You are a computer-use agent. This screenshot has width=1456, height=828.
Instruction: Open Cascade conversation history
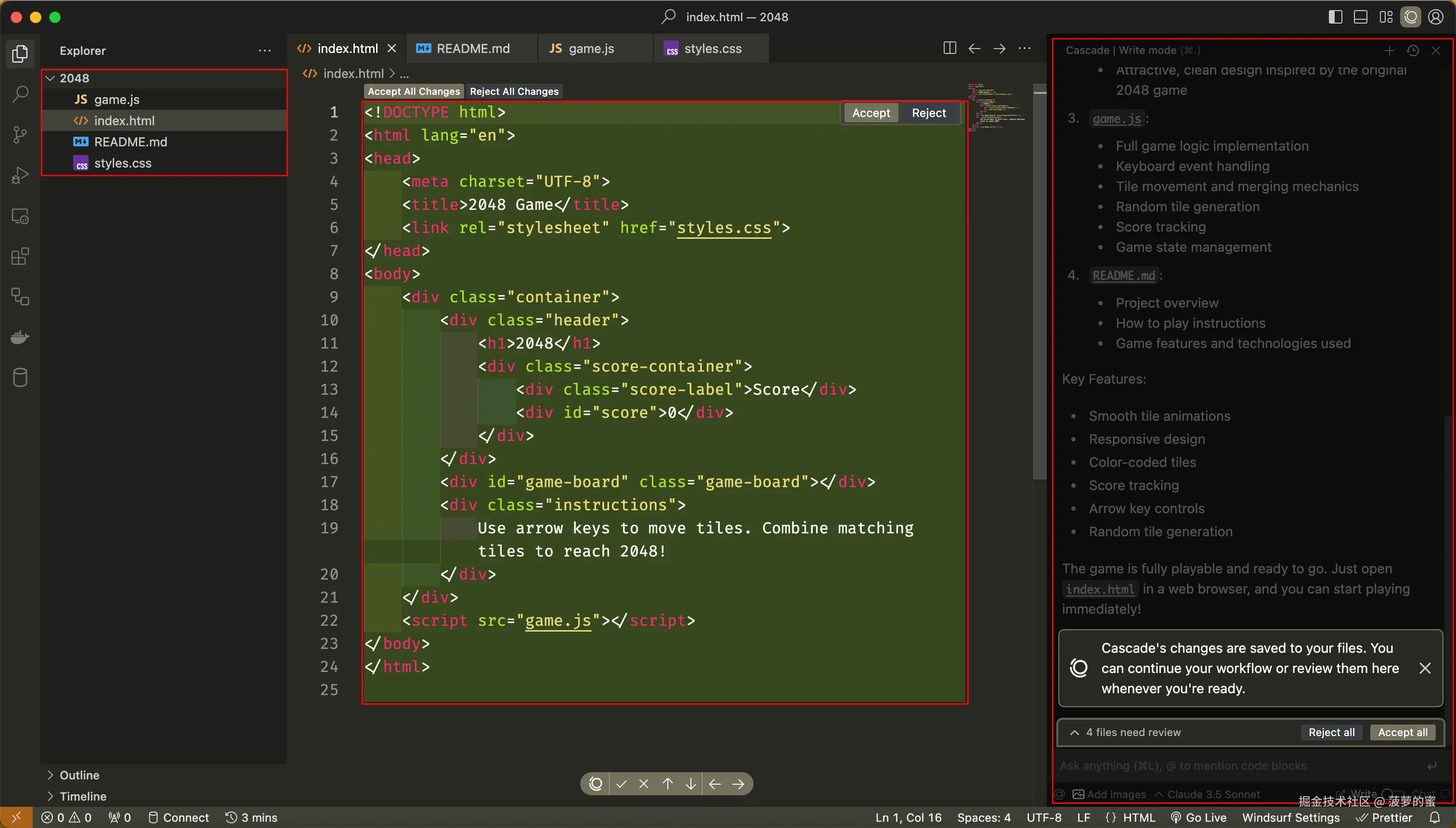(x=1412, y=51)
